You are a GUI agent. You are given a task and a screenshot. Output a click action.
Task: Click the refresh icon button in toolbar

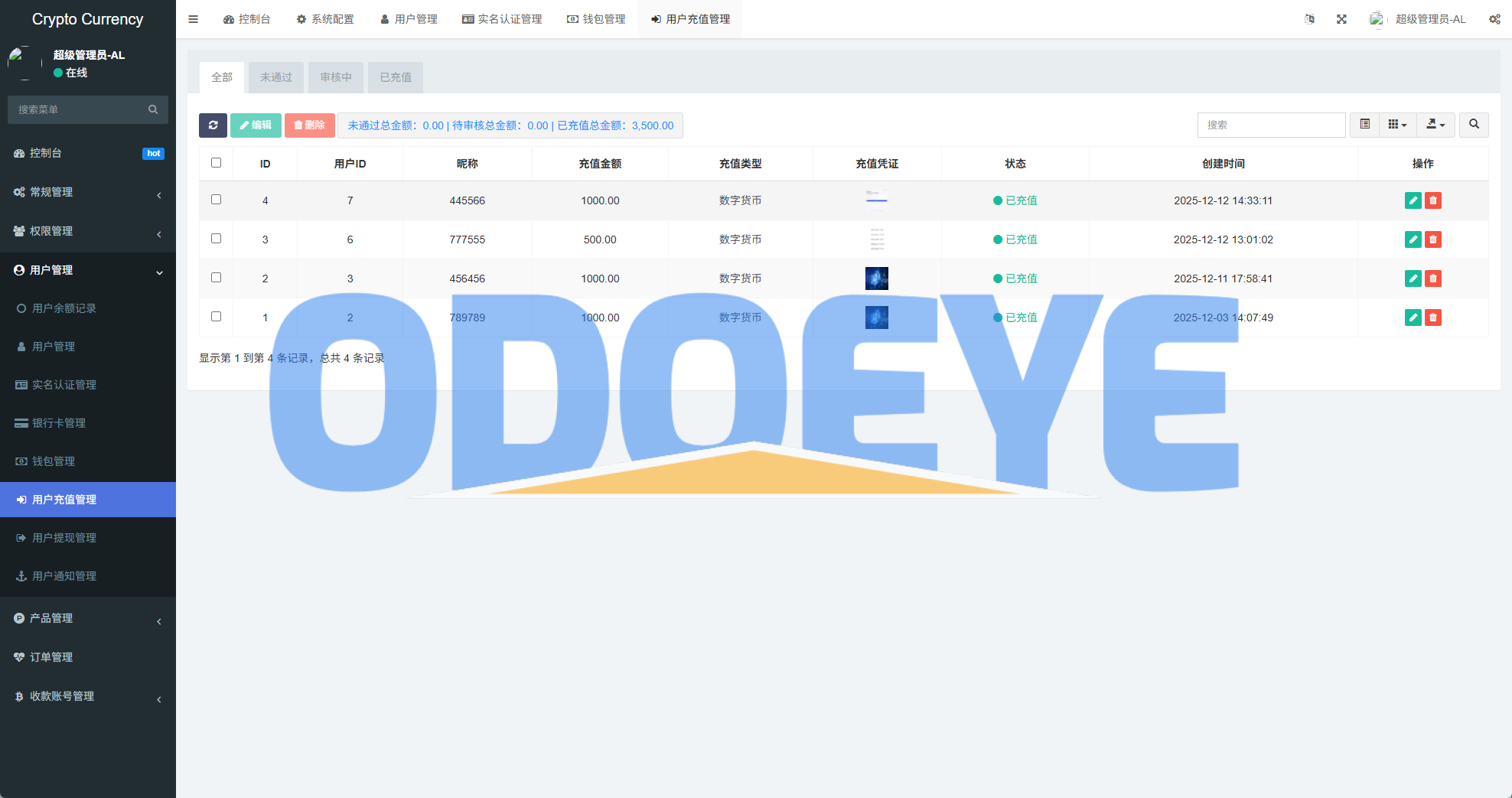tap(213, 125)
